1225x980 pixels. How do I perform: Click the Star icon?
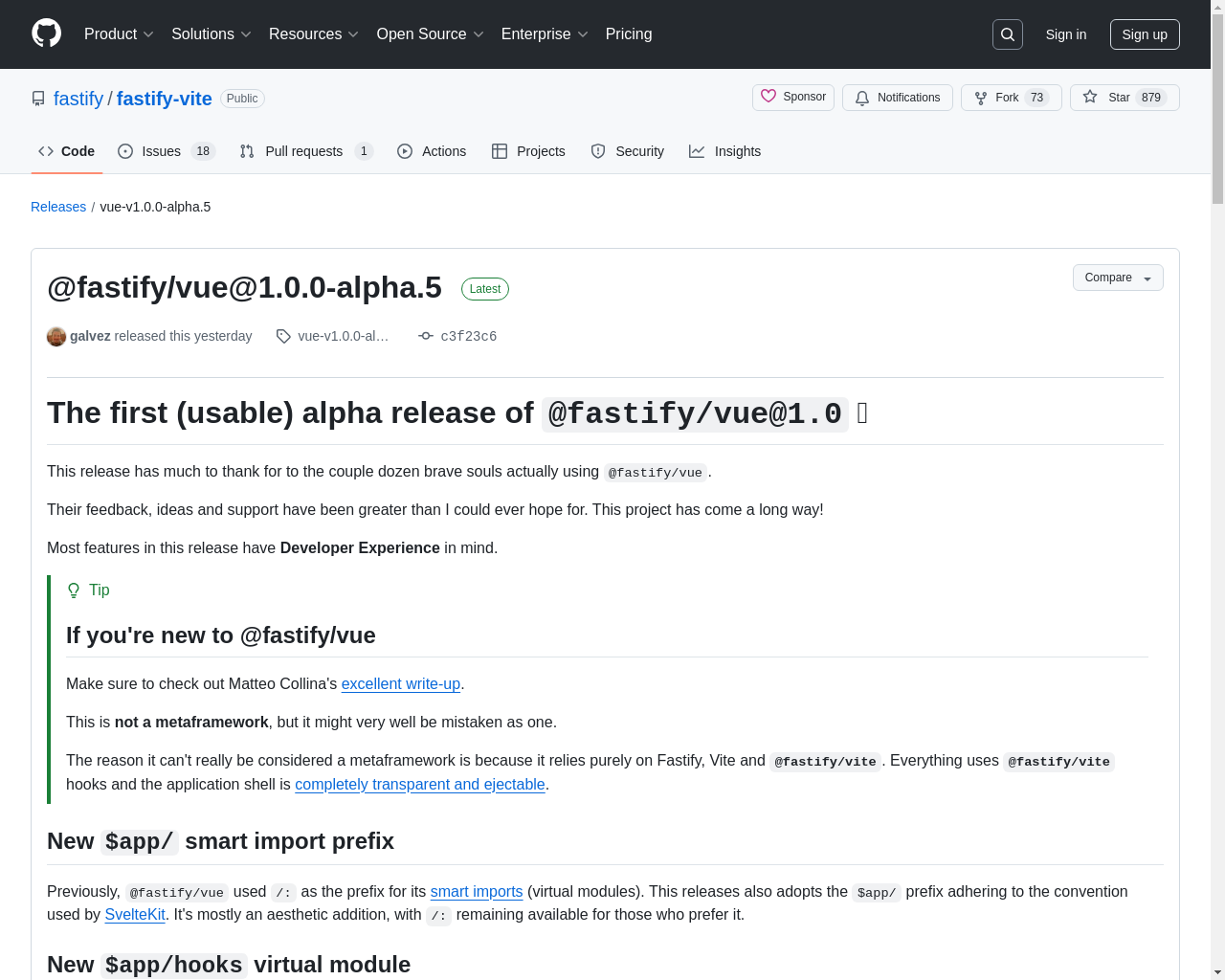click(x=1090, y=97)
